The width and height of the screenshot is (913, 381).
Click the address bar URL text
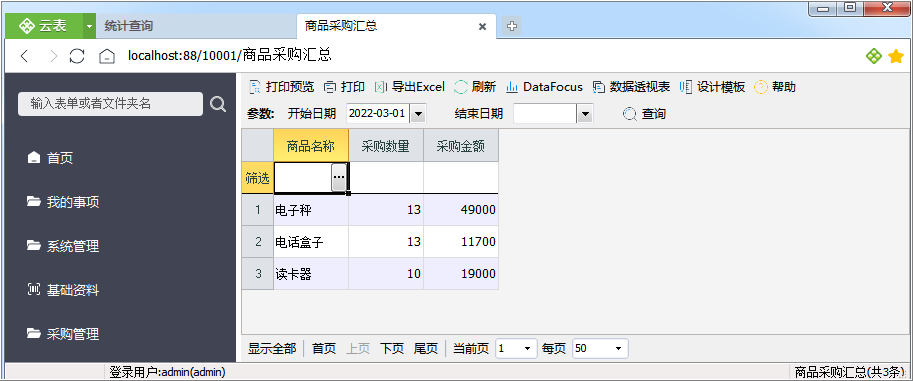pyautogui.click(x=229, y=55)
